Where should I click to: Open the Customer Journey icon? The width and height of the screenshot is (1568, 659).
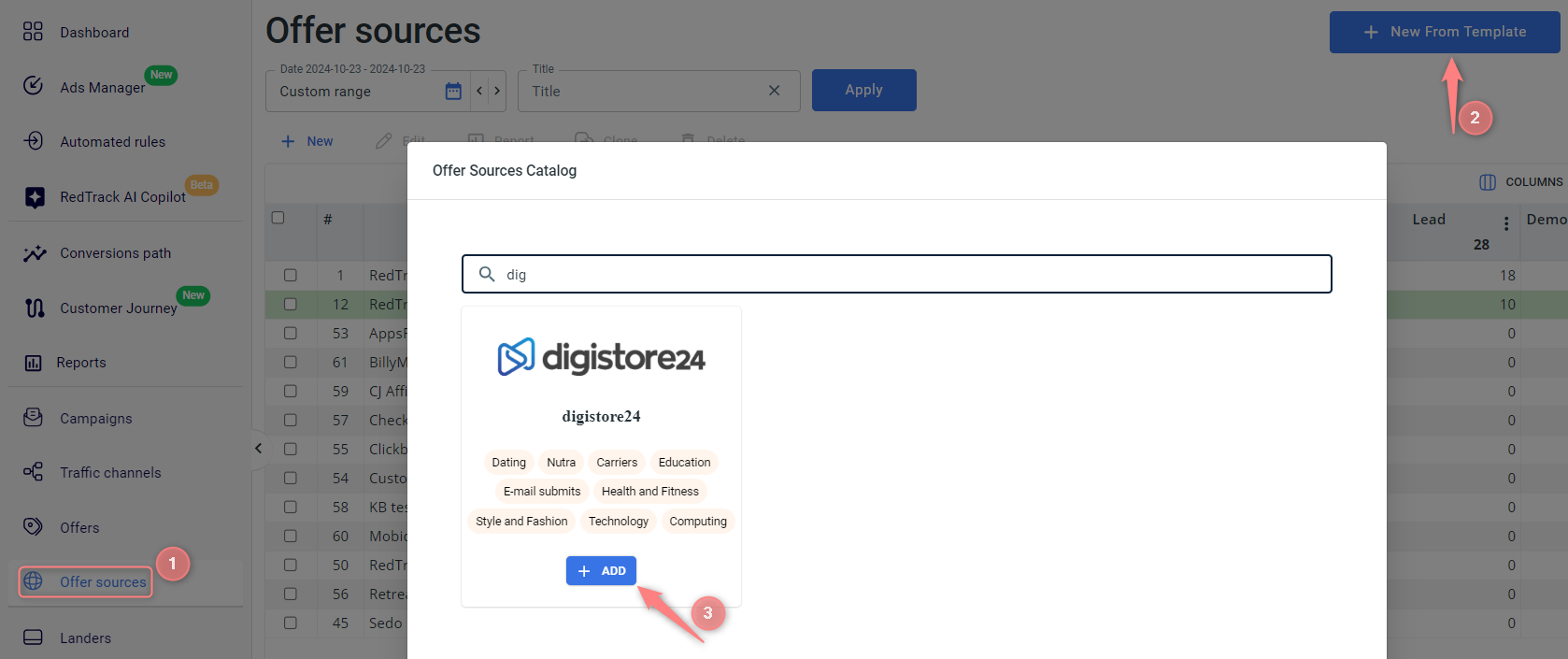click(35, 308)
